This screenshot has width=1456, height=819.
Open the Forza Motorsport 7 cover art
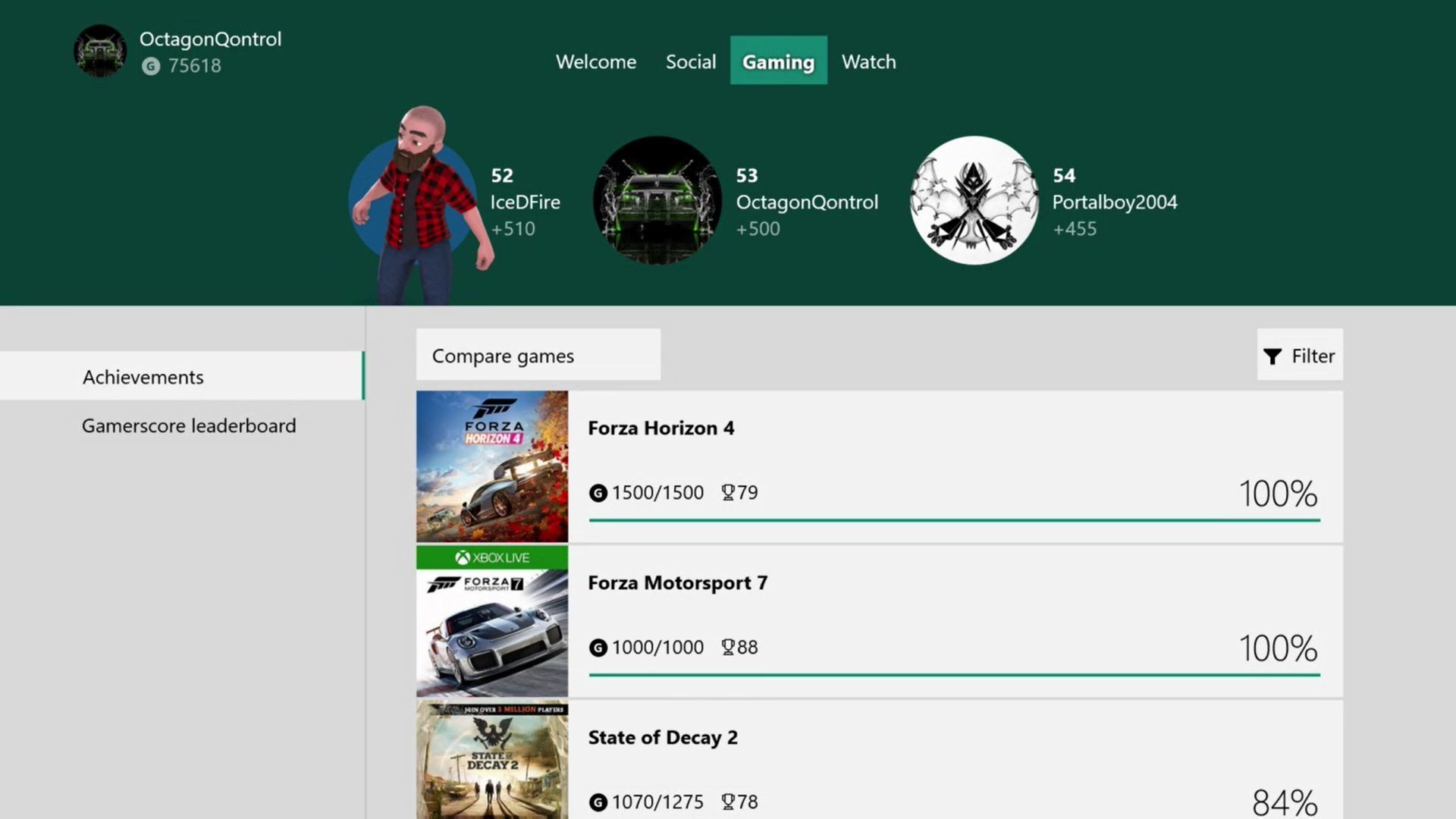[492, 621]
